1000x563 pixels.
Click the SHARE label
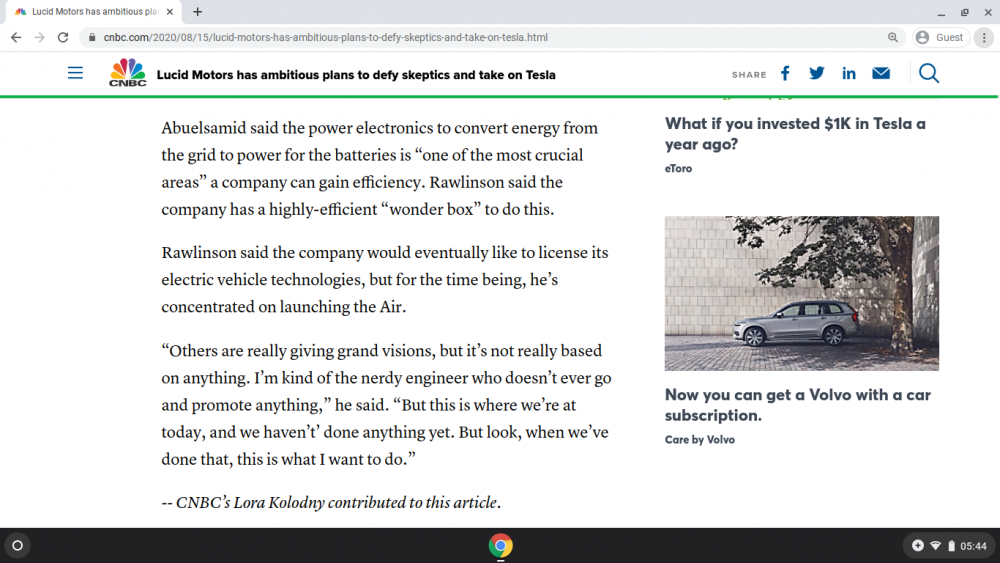point(749,75)
